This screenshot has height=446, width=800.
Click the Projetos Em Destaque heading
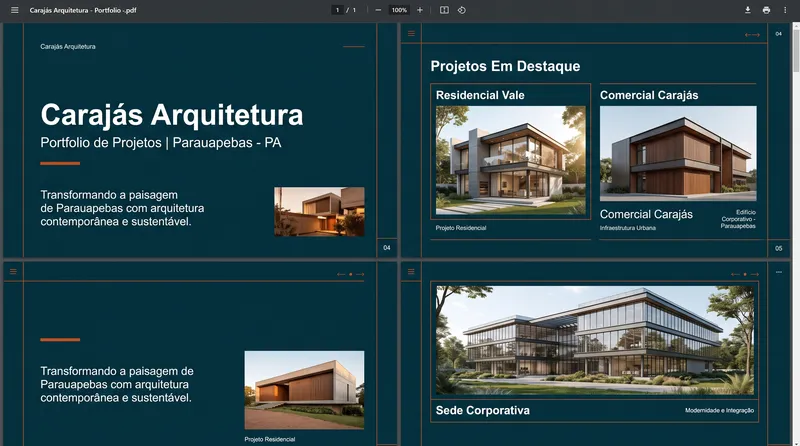(505, 66)
